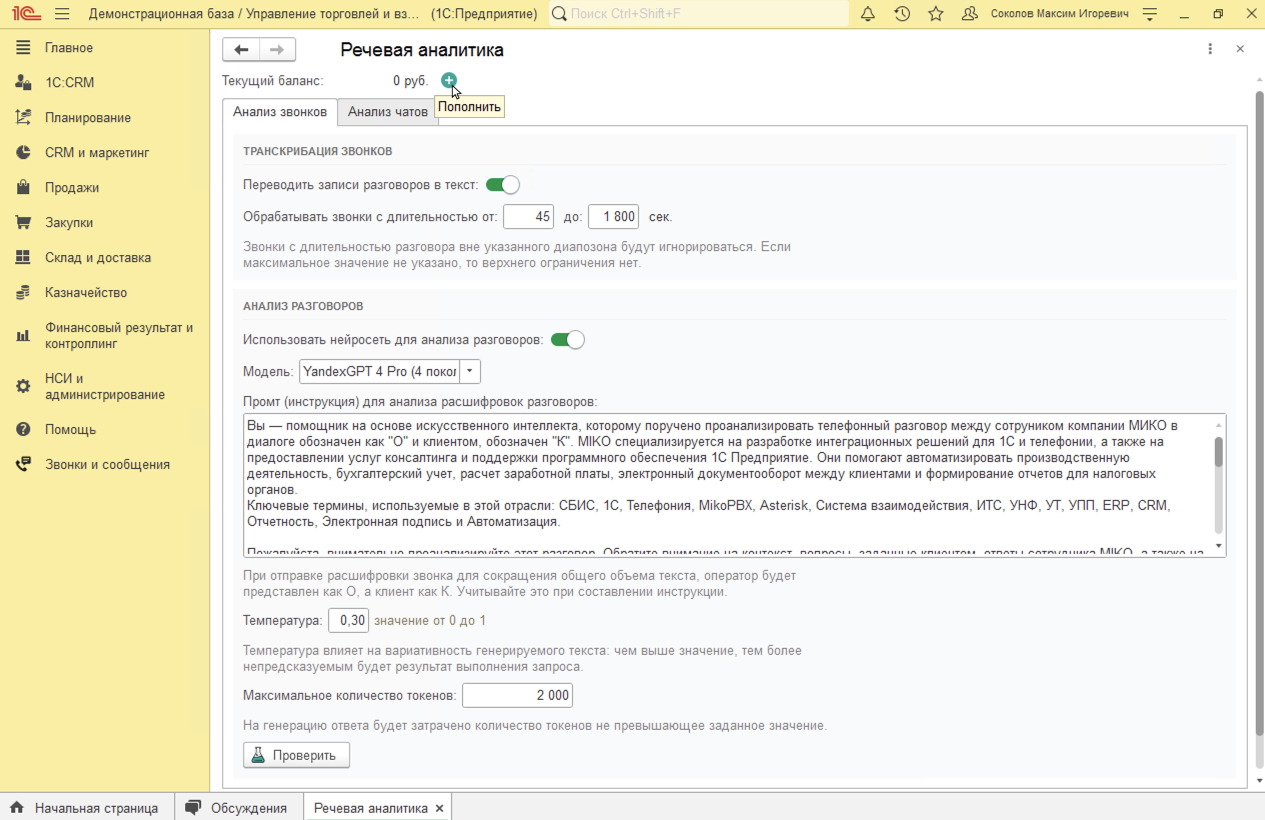This screenshot has height=820, width=1265.
Task: Switch to the Анализ чатов tab
Action: pos(386,111)
